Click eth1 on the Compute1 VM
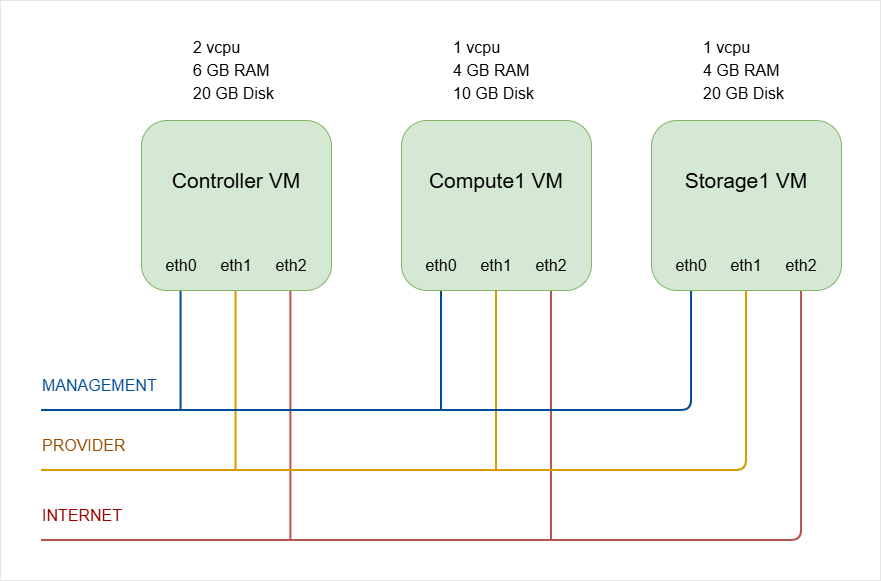Image resolution: width=881 pixels, height=581 pixels. [x=496, y=266]
